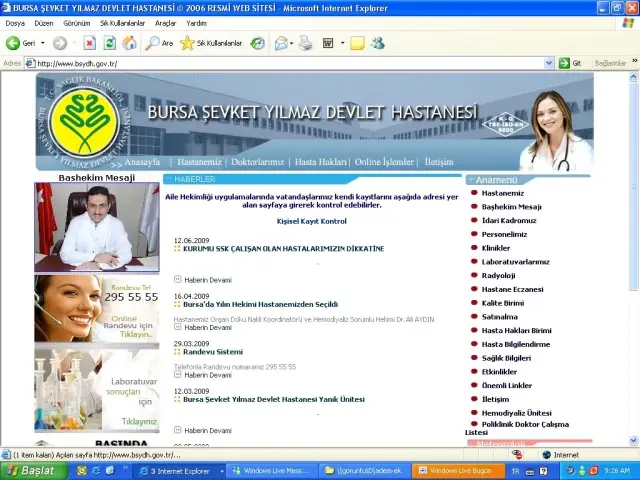Screen dimensions: 640x480
Task: Open Hastane Eczanesi menu entry
Action: [512, 289]
